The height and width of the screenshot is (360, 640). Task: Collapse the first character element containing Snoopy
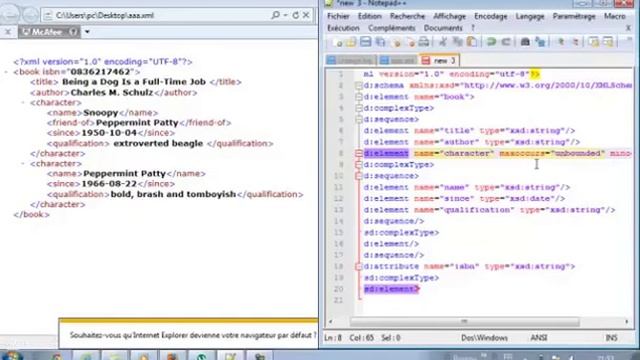tap(23, 102)
